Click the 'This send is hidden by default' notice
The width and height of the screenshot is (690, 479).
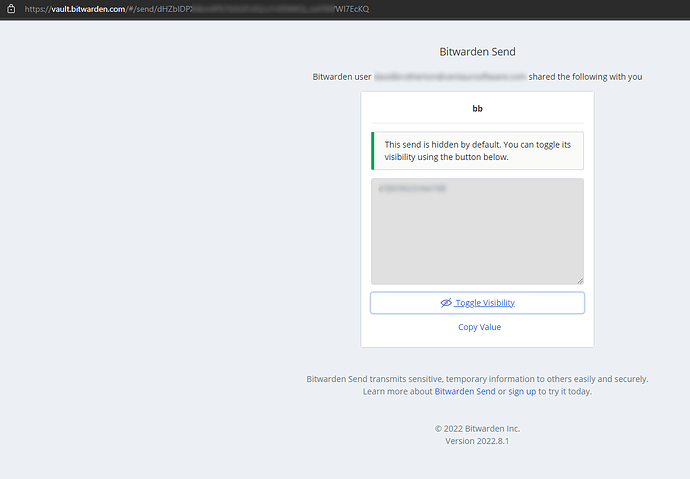coord(477,151)
